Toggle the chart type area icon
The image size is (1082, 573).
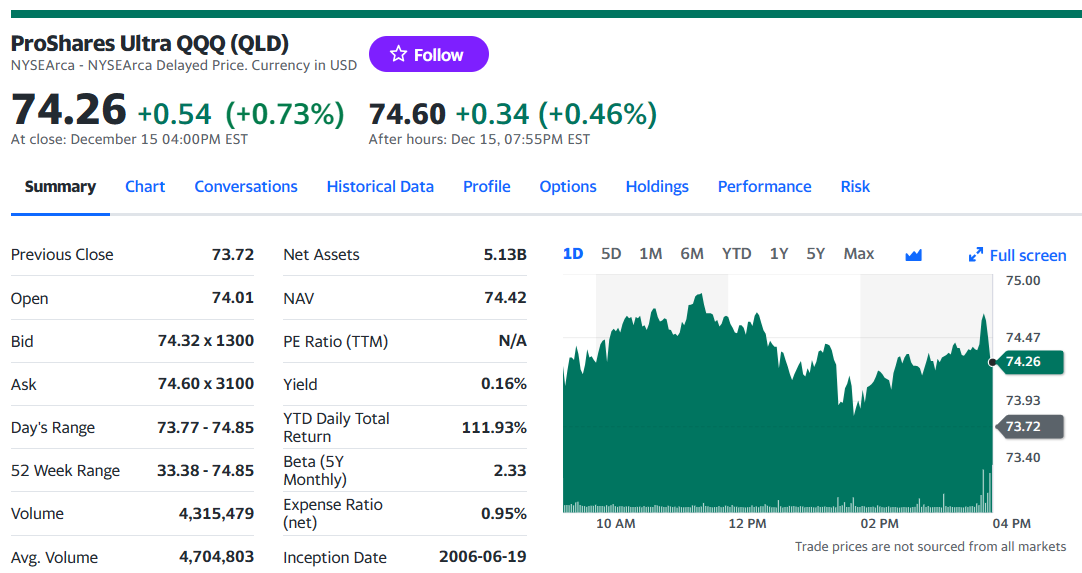[913, 255]
